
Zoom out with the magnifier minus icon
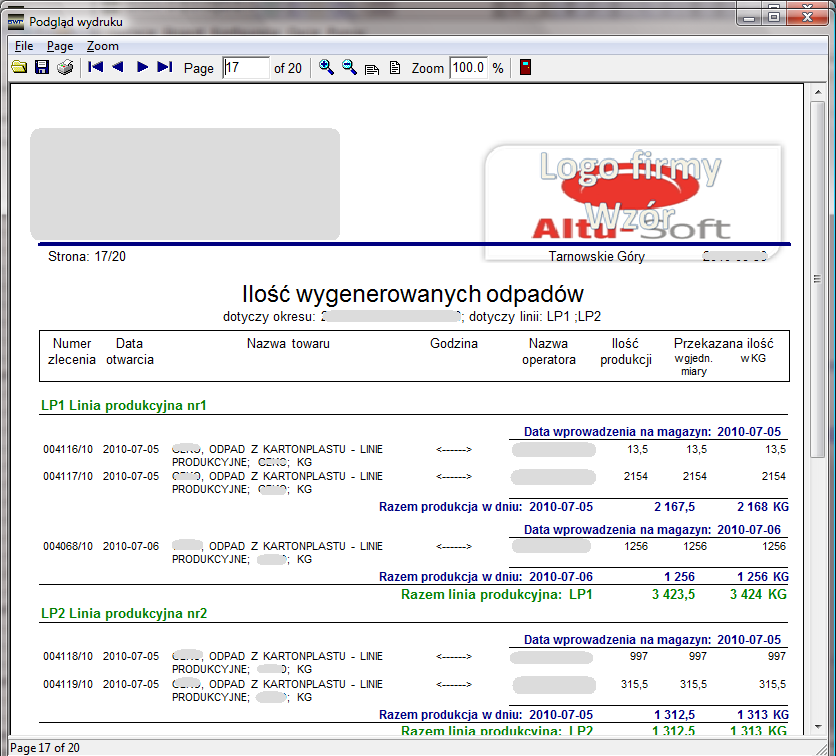pyautogui.click(x=349, y=68)
